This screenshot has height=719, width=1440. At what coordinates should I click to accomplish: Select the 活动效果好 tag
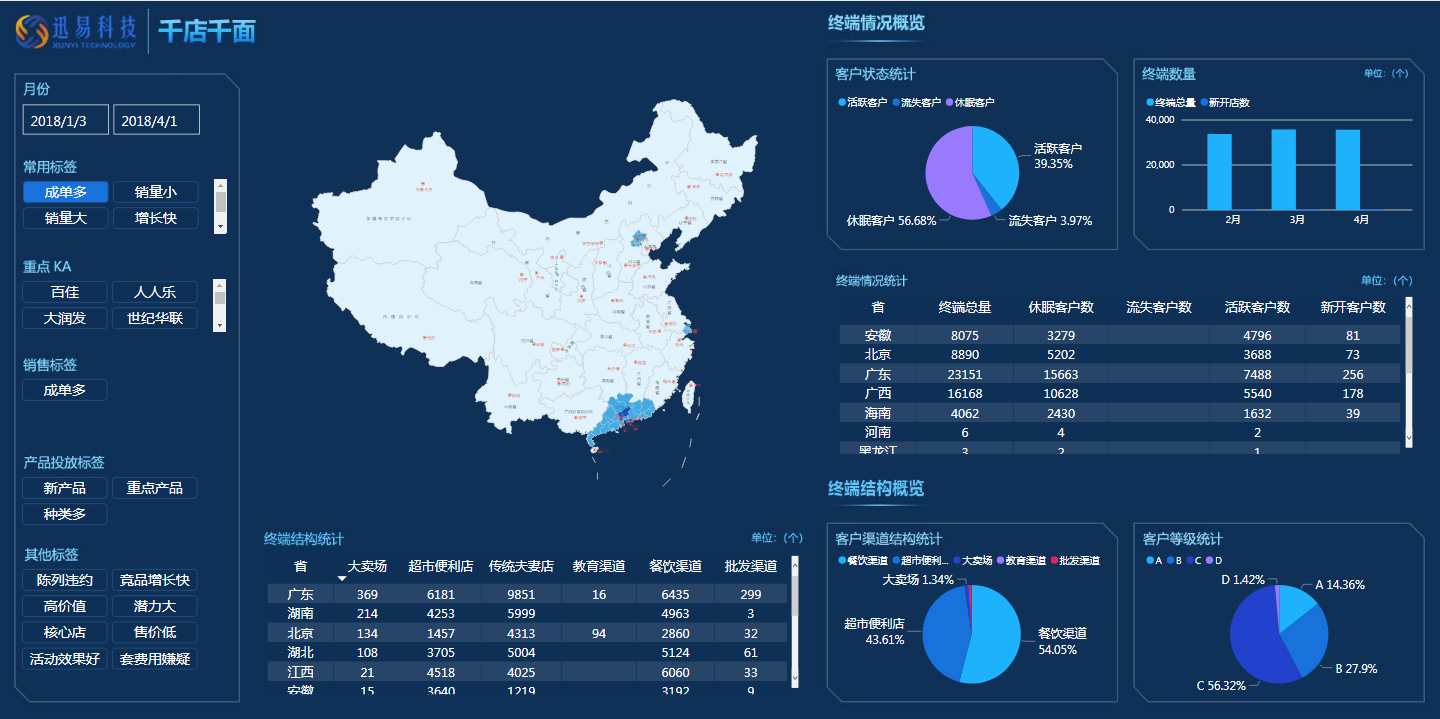[65, 659]
